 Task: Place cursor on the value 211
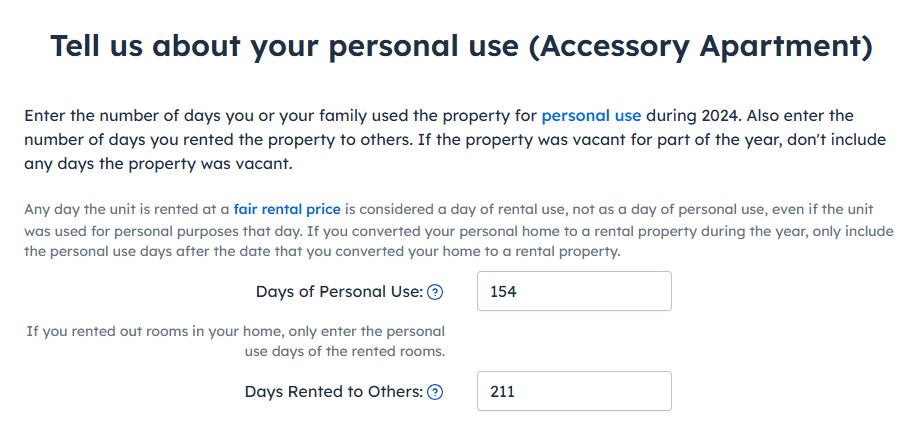501,392
